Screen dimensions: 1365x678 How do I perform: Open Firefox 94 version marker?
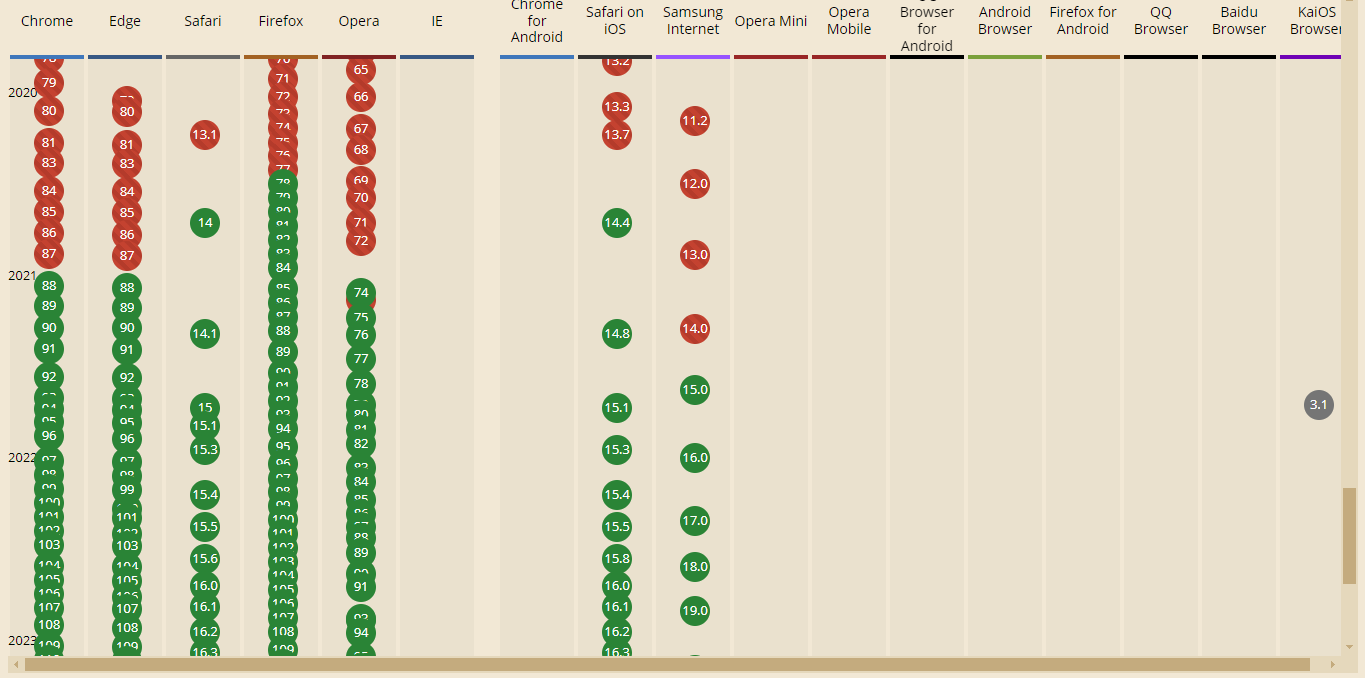pyautogui.click(x=283, y=429)
